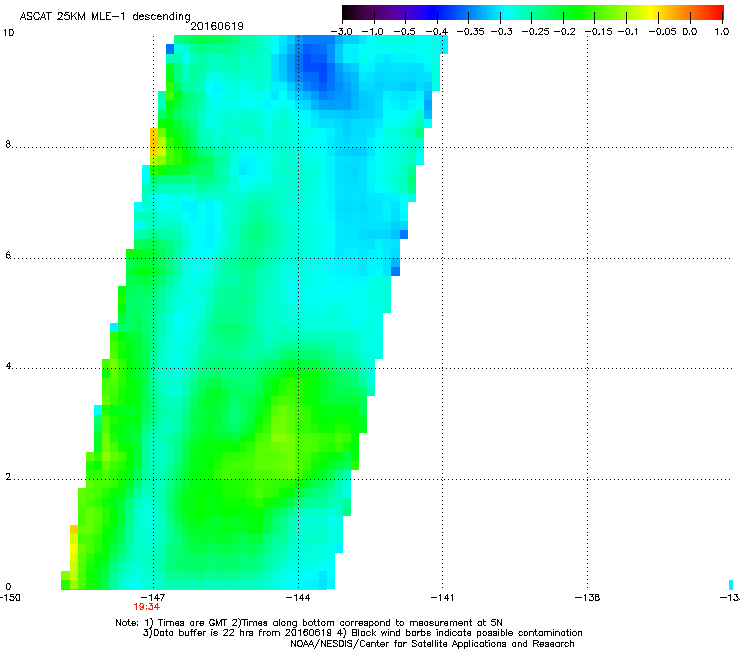Click the latitude label 0
This screenshot has width=740, height=650.
click(8, 587)
